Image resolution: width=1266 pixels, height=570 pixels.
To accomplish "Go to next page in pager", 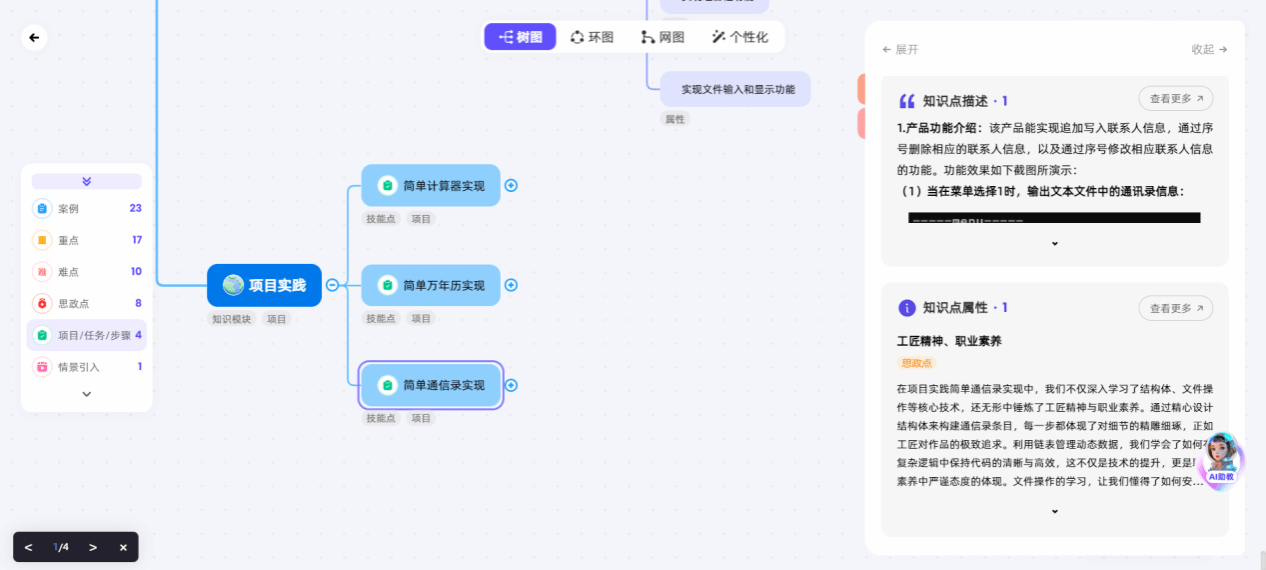I will (x=93, y=547).
